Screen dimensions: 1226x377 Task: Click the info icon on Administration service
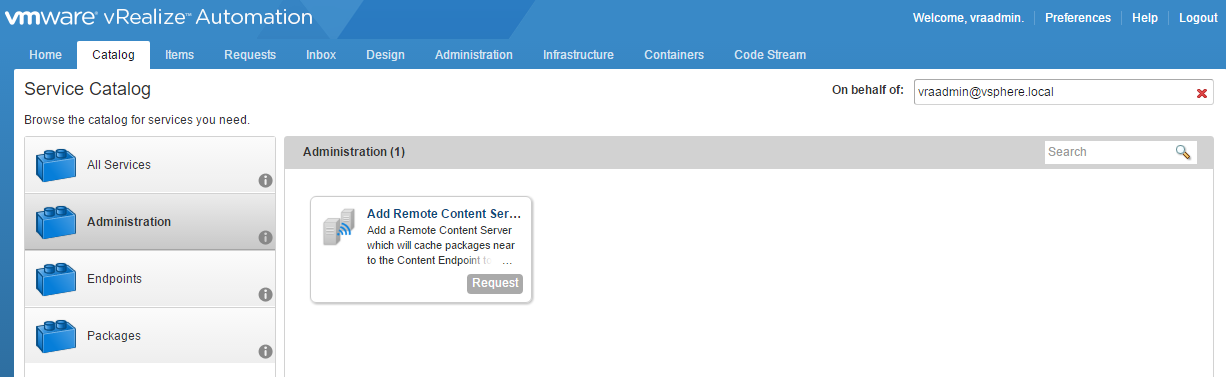(265, 238)
